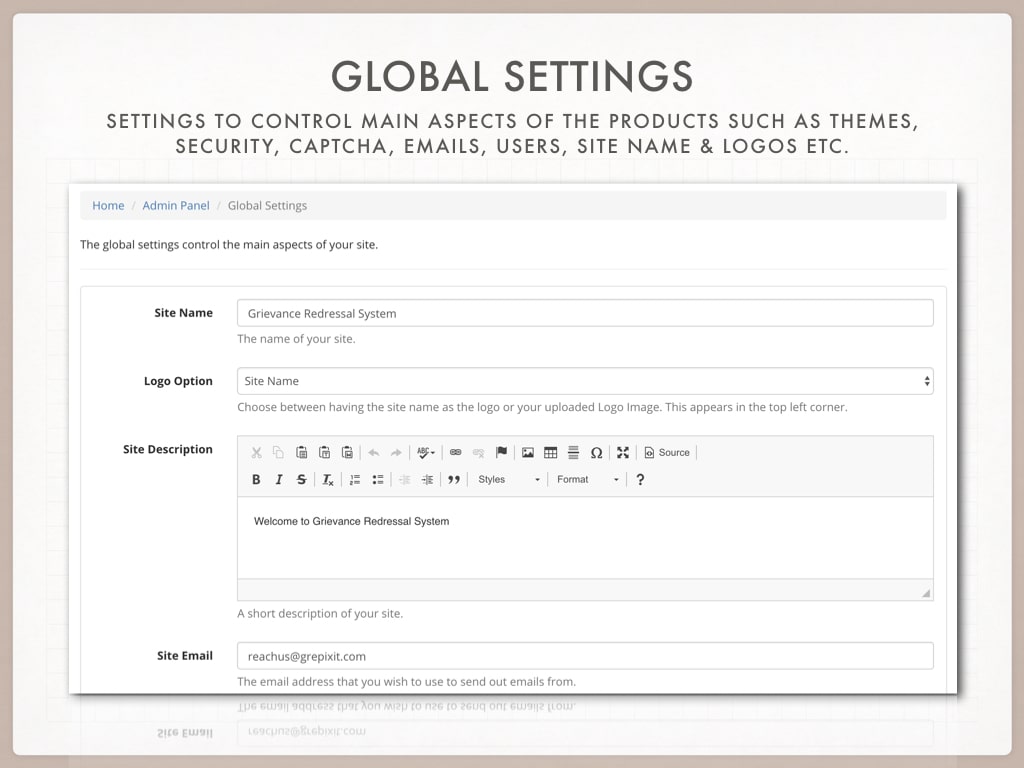Click the Remove Format icon
Image resolution: width=1024 pixels, height=768 pixels.
[328, 479]
